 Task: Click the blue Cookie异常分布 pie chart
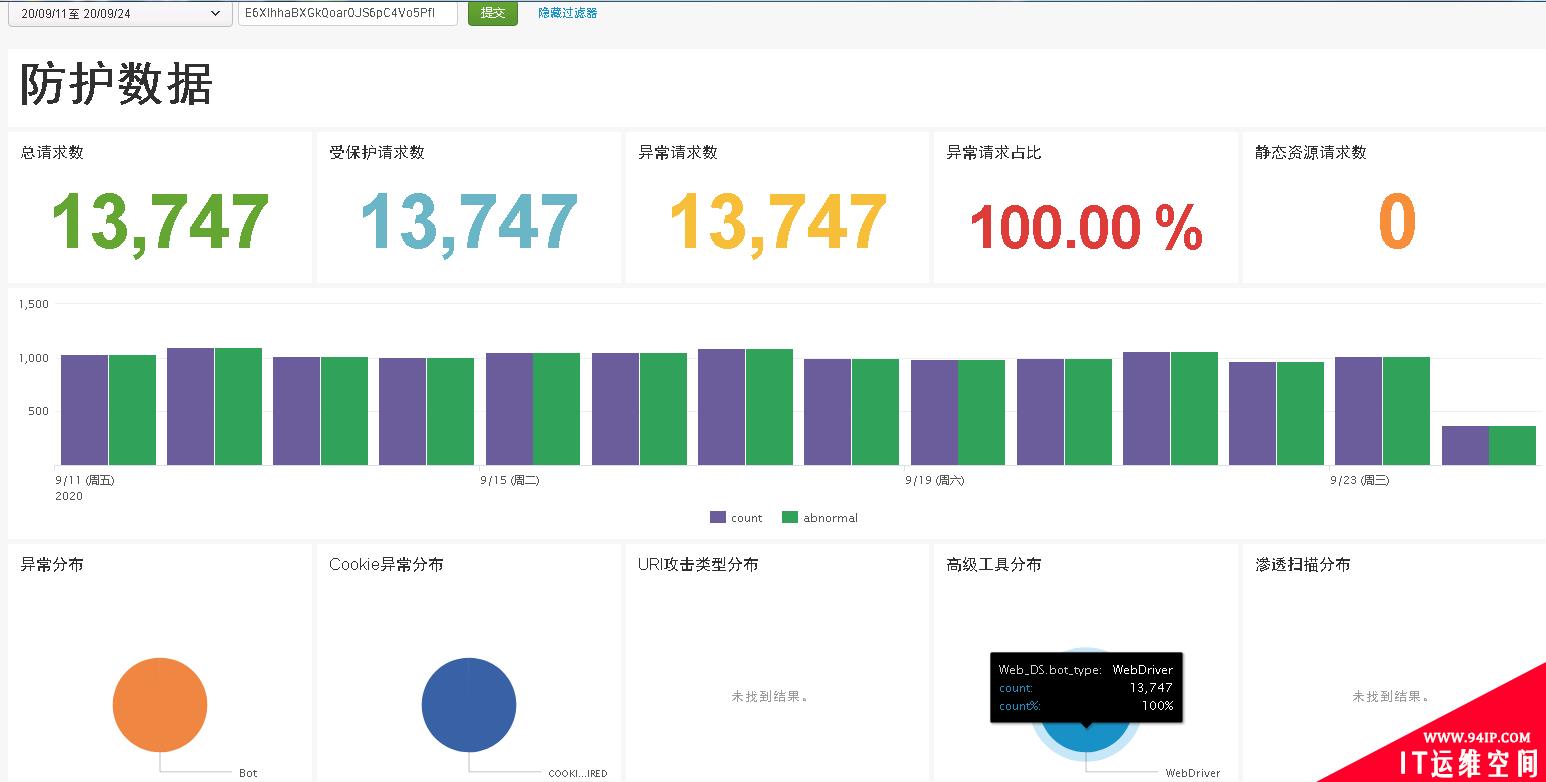coord(469,705)
